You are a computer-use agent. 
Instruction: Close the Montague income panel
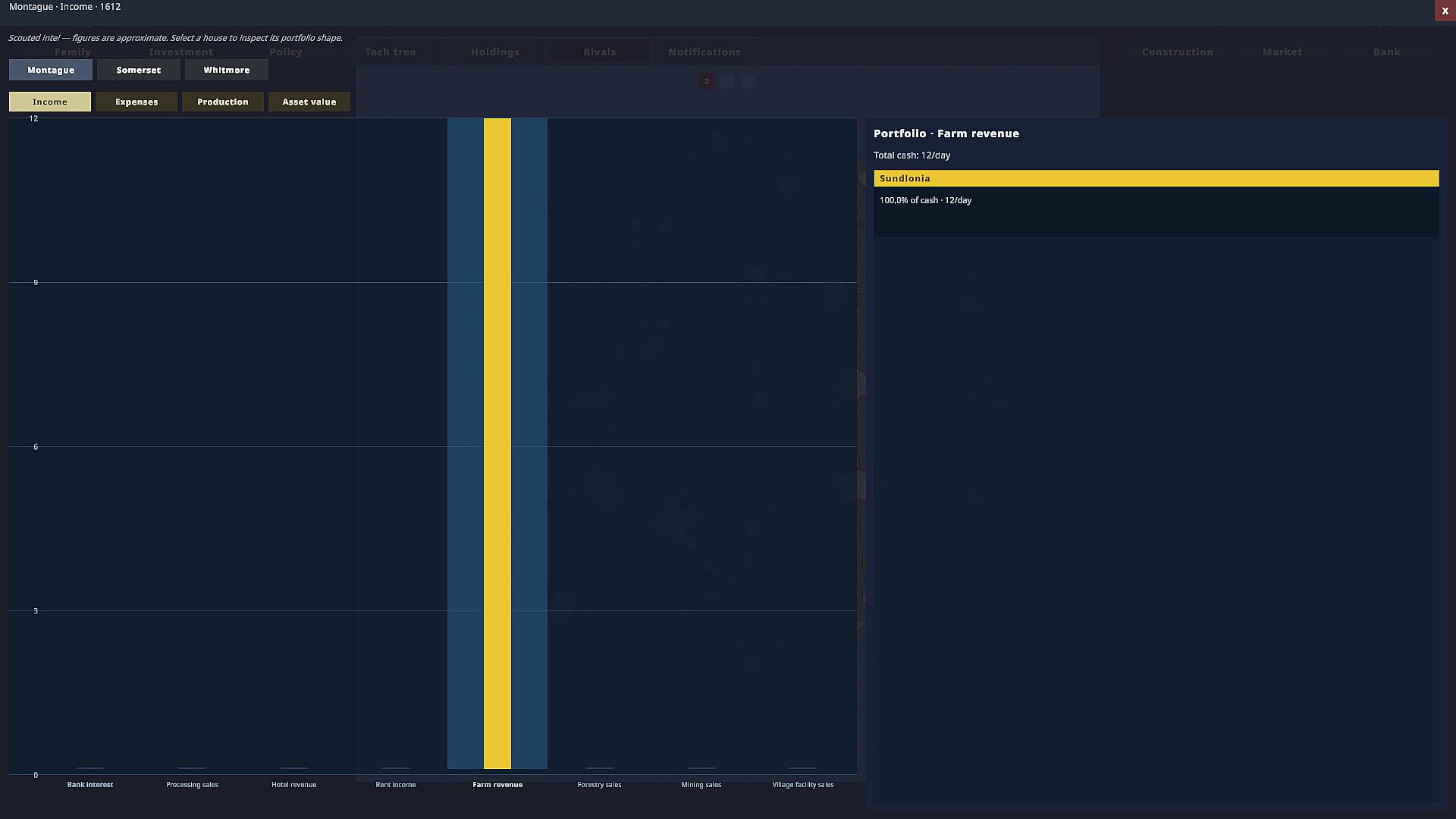tap(1445, 11)
